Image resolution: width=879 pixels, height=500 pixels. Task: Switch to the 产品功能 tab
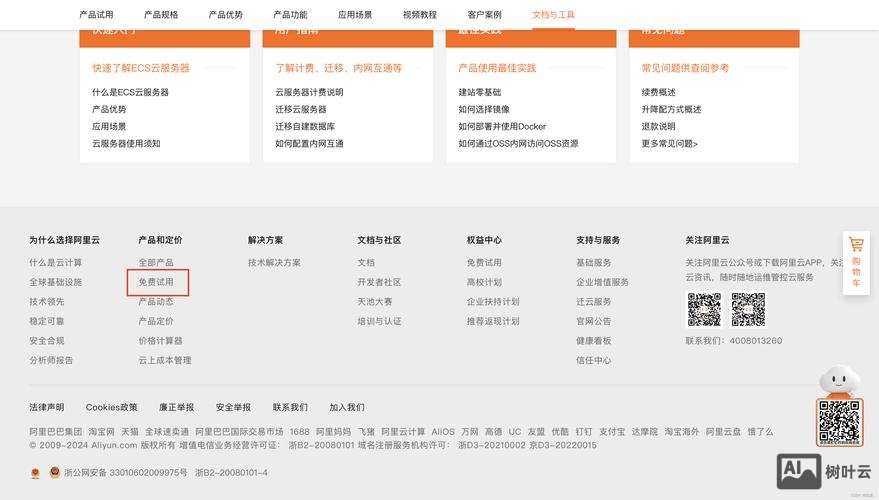290,15
